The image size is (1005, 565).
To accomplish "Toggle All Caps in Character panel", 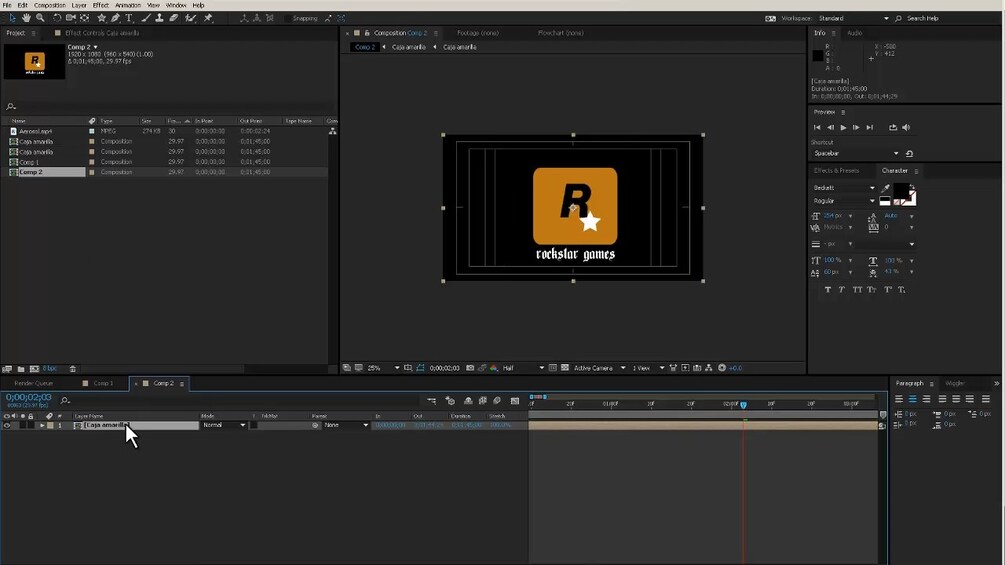I will (857, 290).
